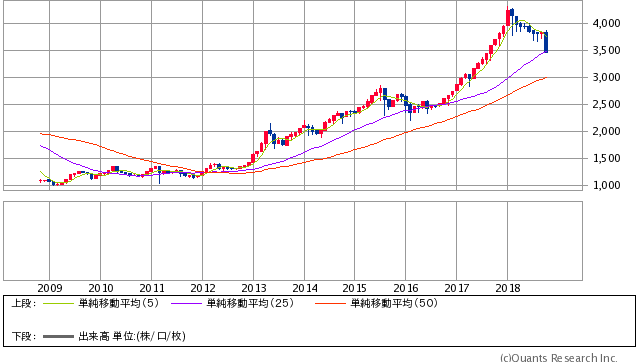Click the 単純移動平均(25) legend label

250,303
